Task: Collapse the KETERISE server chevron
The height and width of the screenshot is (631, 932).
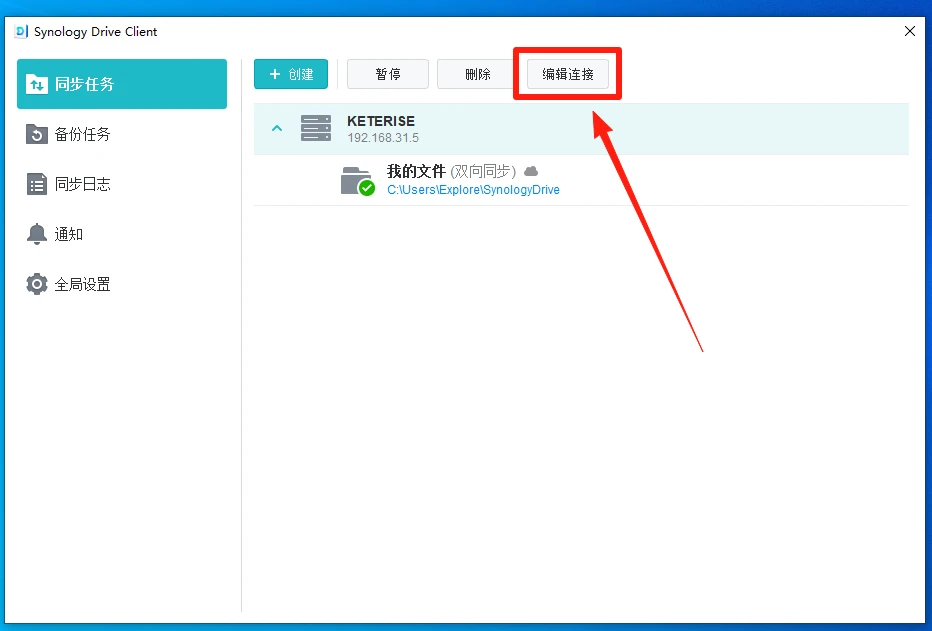Action: click(277, 128)
